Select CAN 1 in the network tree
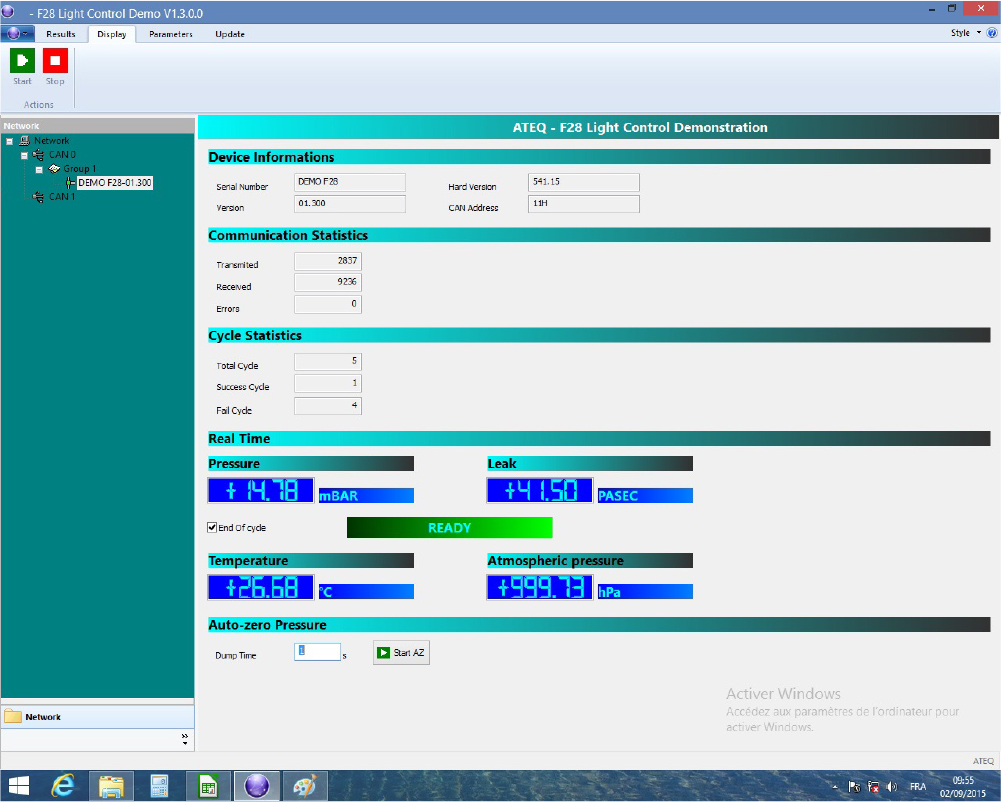1001x802 pixels. (x=62, y=197)
